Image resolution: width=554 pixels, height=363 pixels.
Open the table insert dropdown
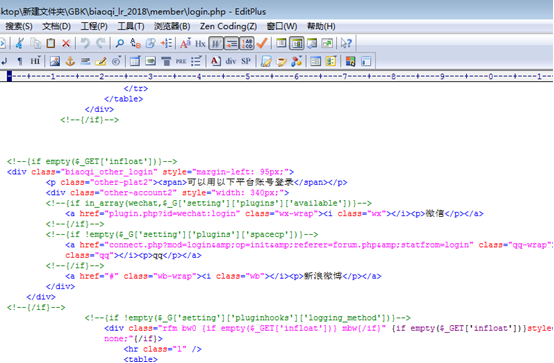point(135,61)
